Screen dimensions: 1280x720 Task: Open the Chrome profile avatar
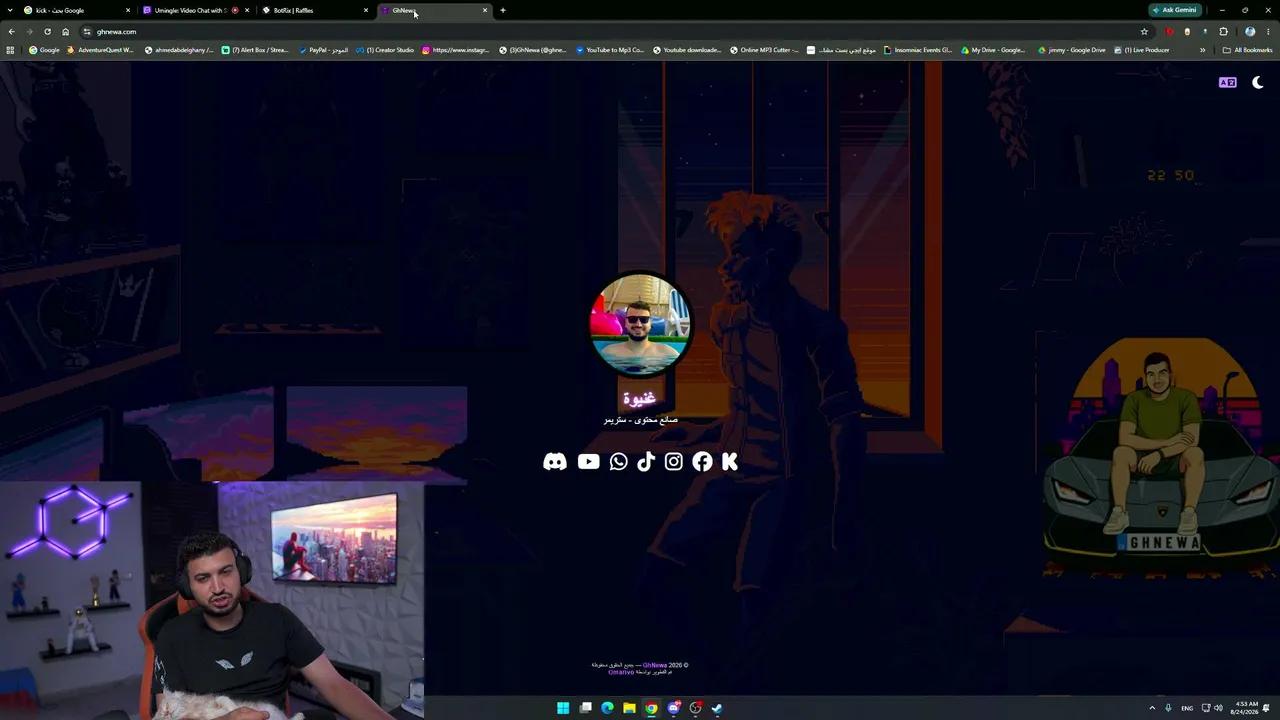tap(1249, 32)
